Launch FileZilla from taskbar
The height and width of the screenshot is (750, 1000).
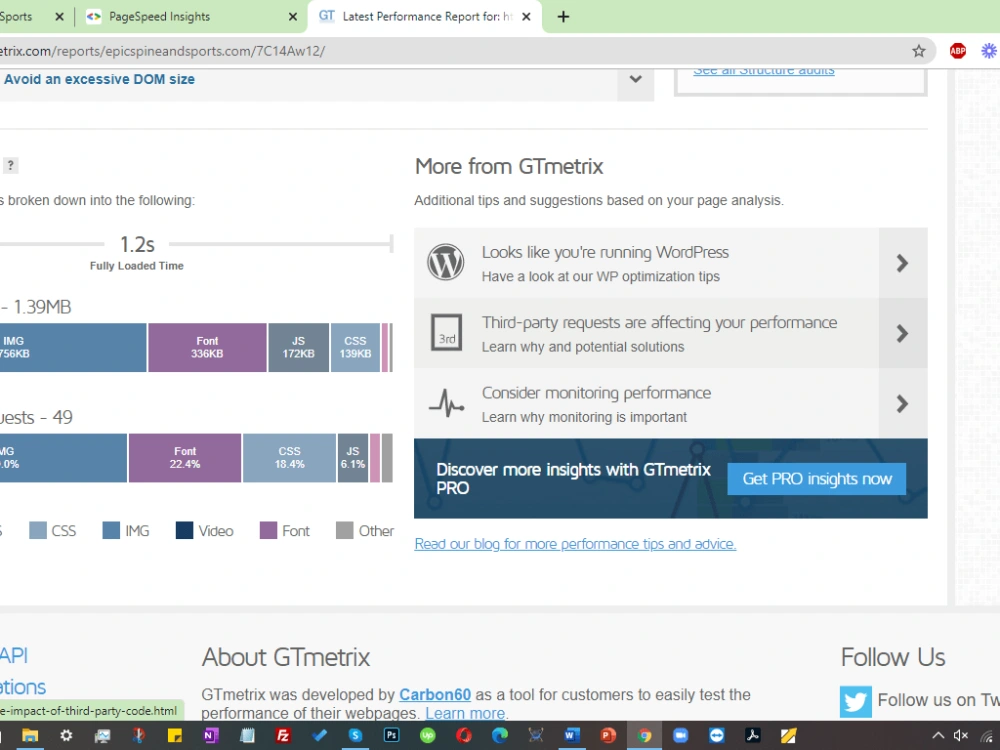pyautogui.click(x=283, y=735)
